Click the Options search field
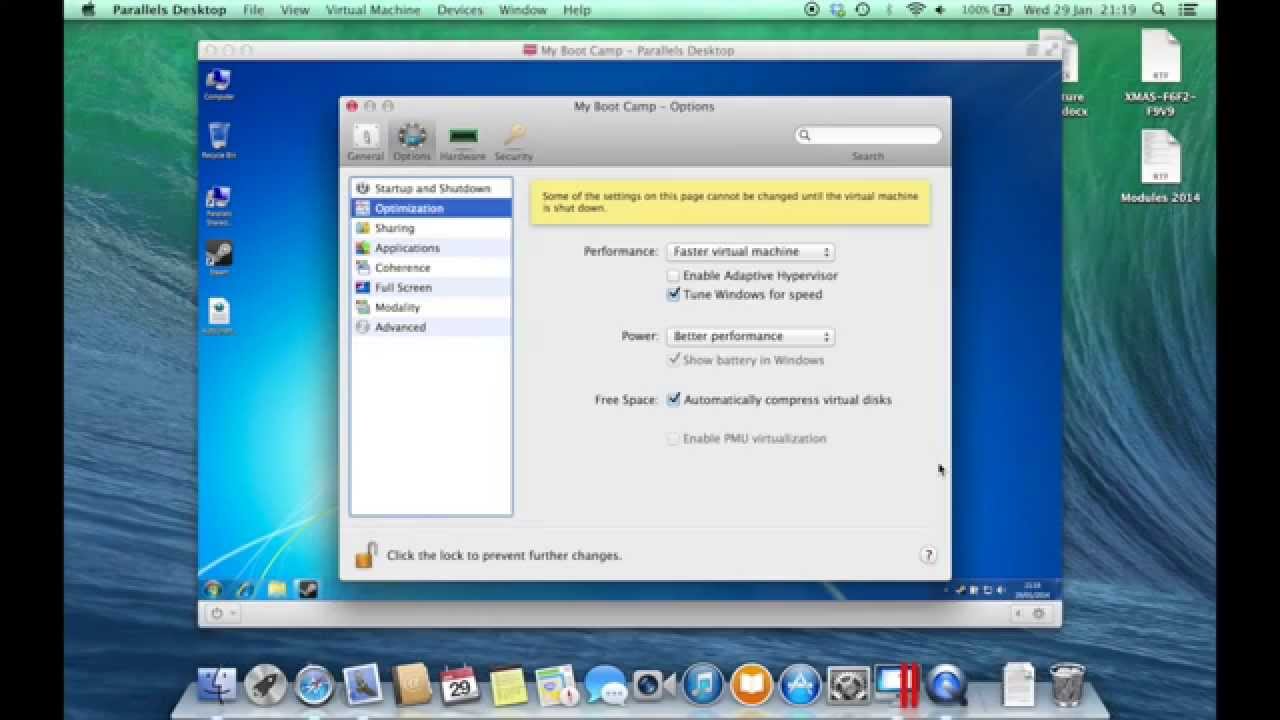 pos(868,135)
